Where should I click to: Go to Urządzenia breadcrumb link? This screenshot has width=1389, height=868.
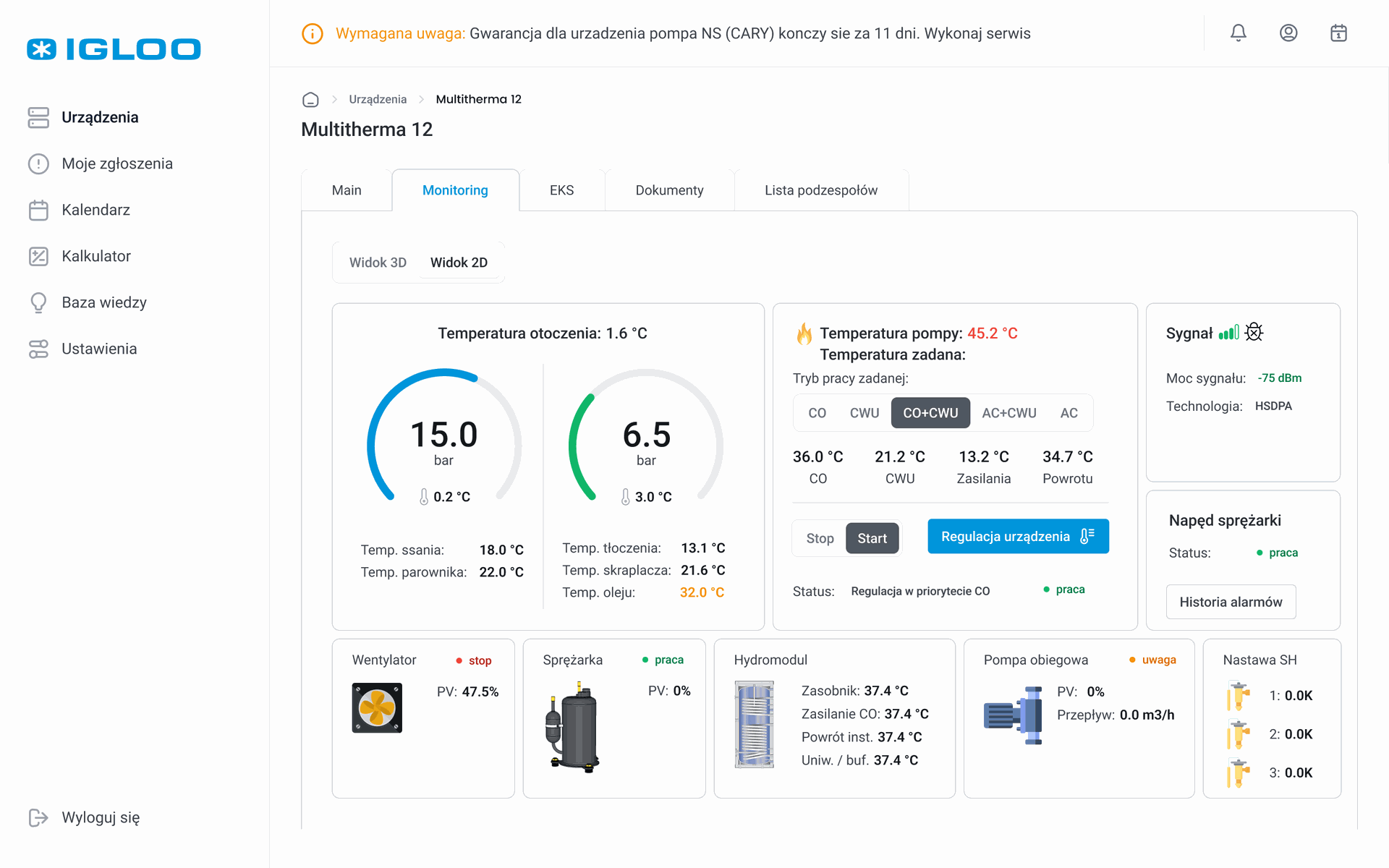pos(377,100)
